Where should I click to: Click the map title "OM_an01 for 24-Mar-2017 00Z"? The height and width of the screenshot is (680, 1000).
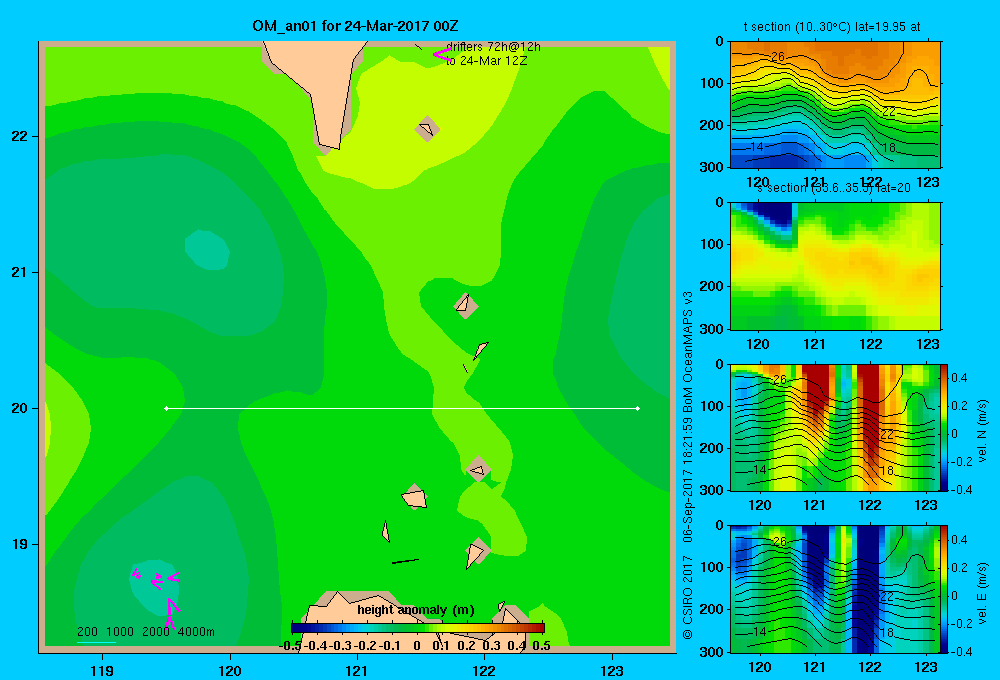(x=355, y=26)
